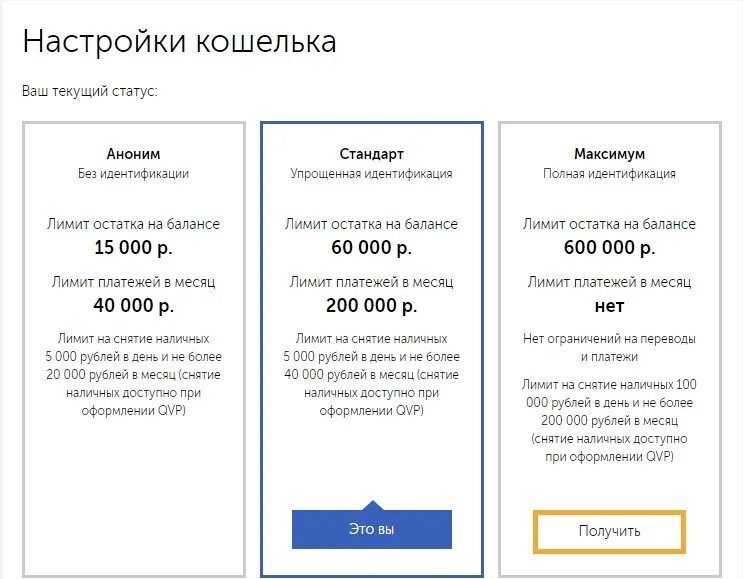Viewport: 743px width, 579px height.
Task: Click Упрощенная идентификация subtitle
Action: pos(372,173)
